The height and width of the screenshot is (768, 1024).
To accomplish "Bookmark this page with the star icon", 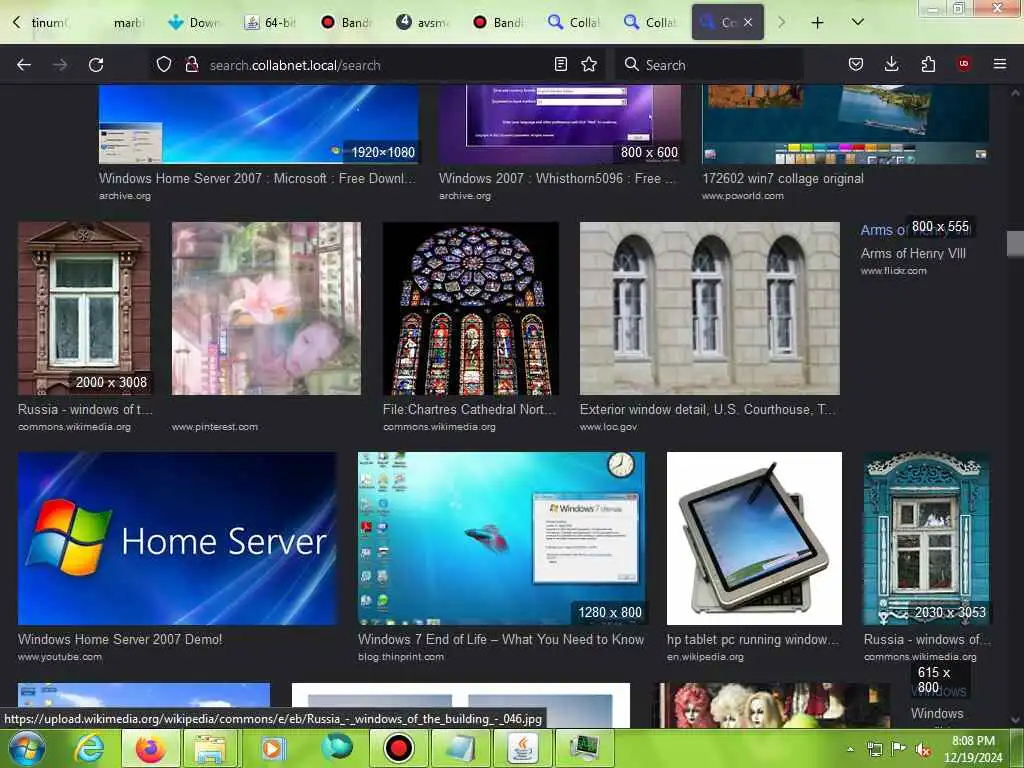I will [x=589, y=65].
